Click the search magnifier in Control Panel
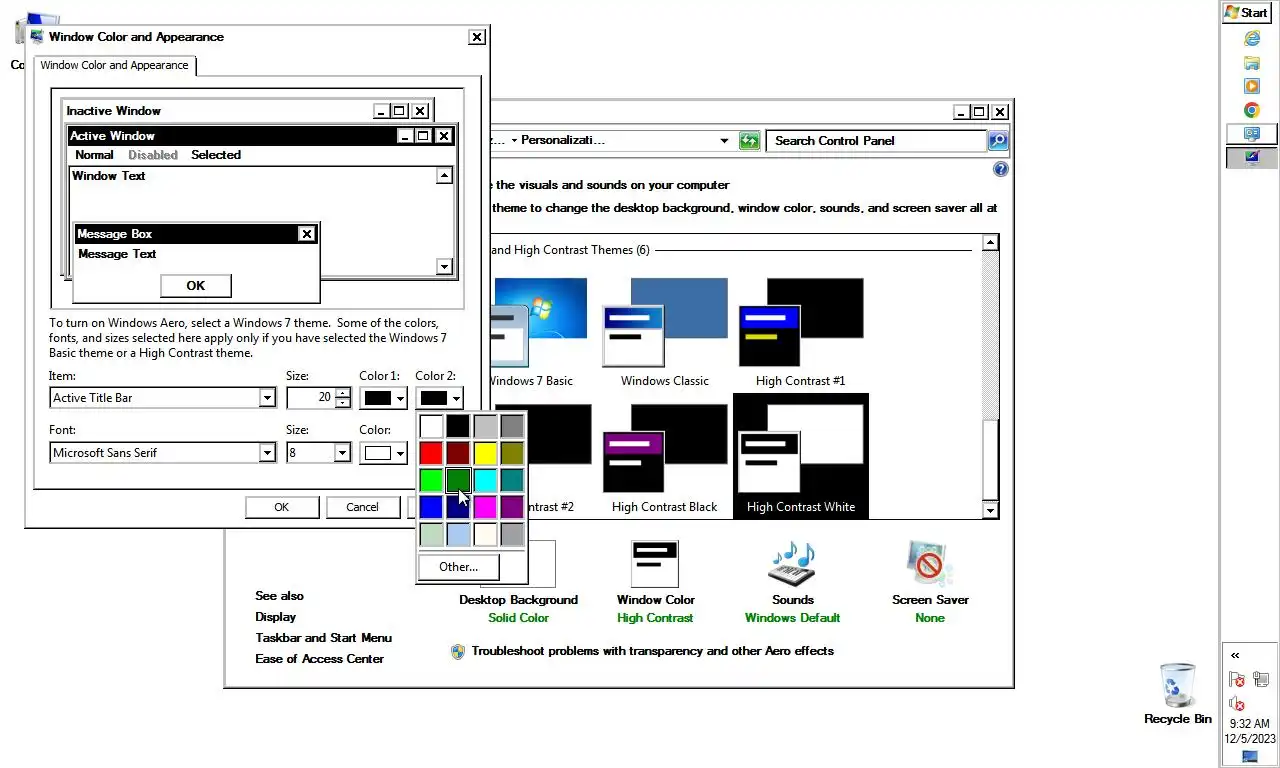Viewport: 1280px width, 768px height. 998,141
